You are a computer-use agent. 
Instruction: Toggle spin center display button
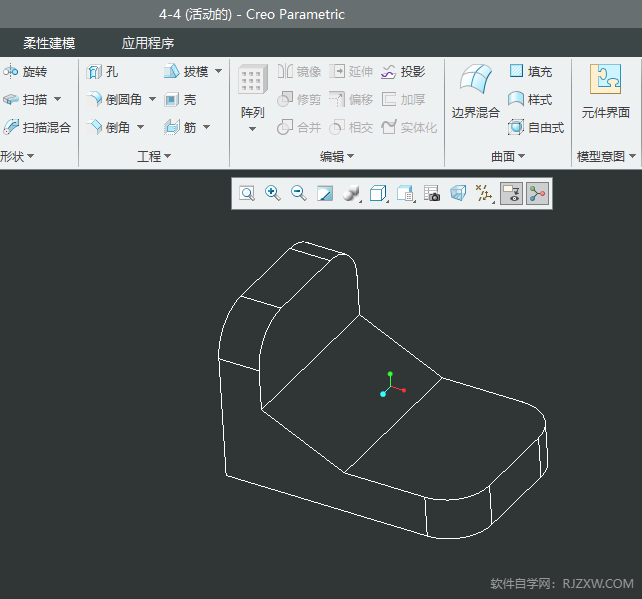pos(538,194)
